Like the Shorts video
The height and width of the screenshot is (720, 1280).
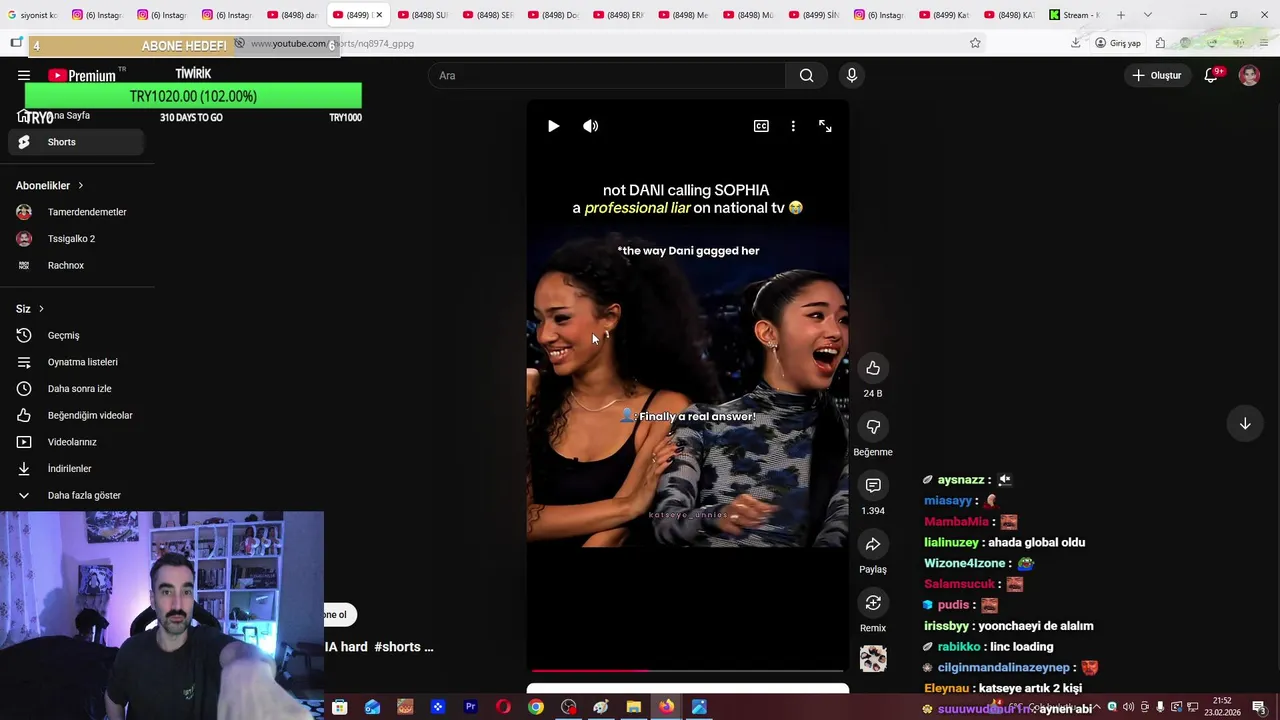coord(873,368)
